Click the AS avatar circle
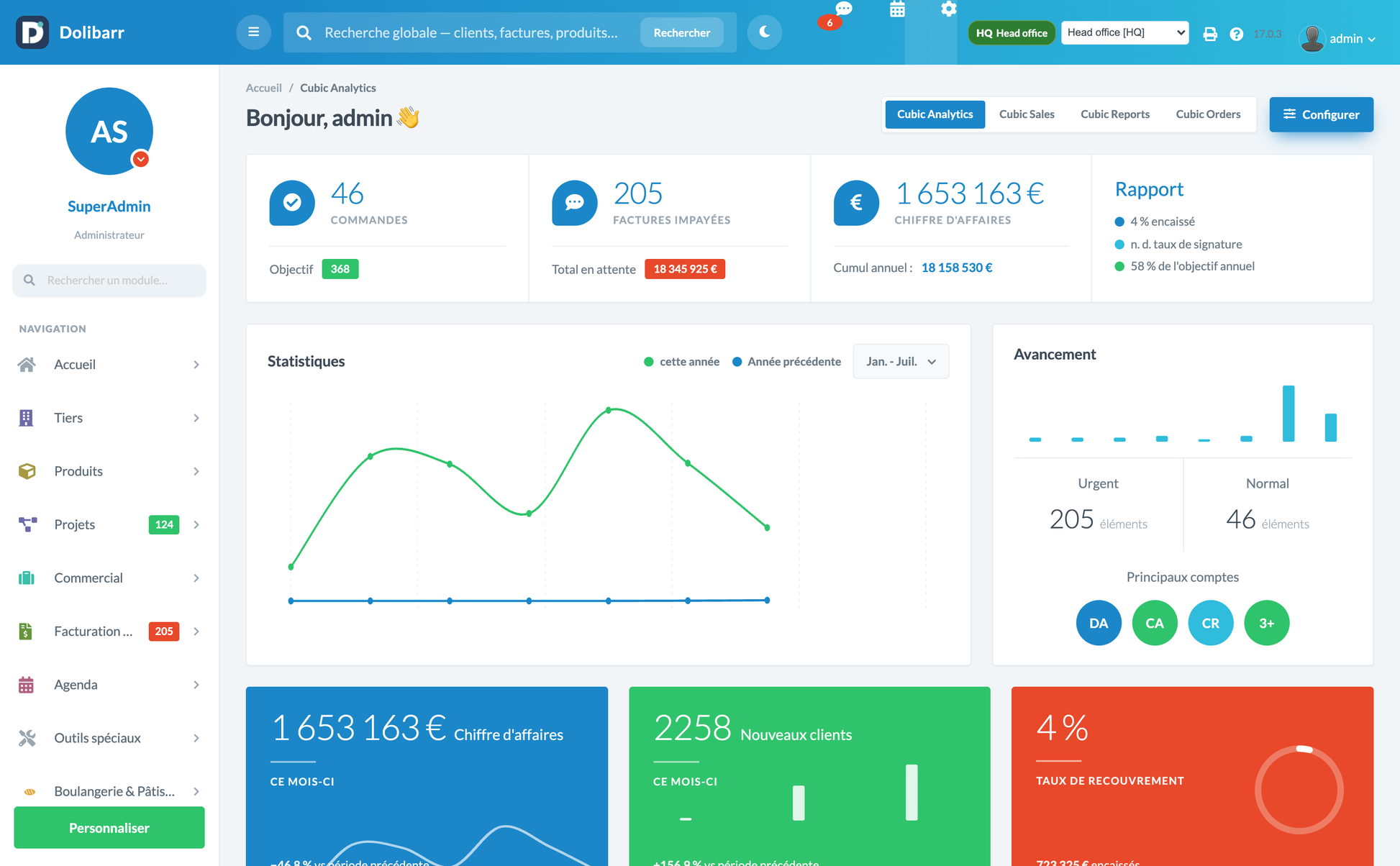This screenshot has width=1400, height=866. (109, 131)
